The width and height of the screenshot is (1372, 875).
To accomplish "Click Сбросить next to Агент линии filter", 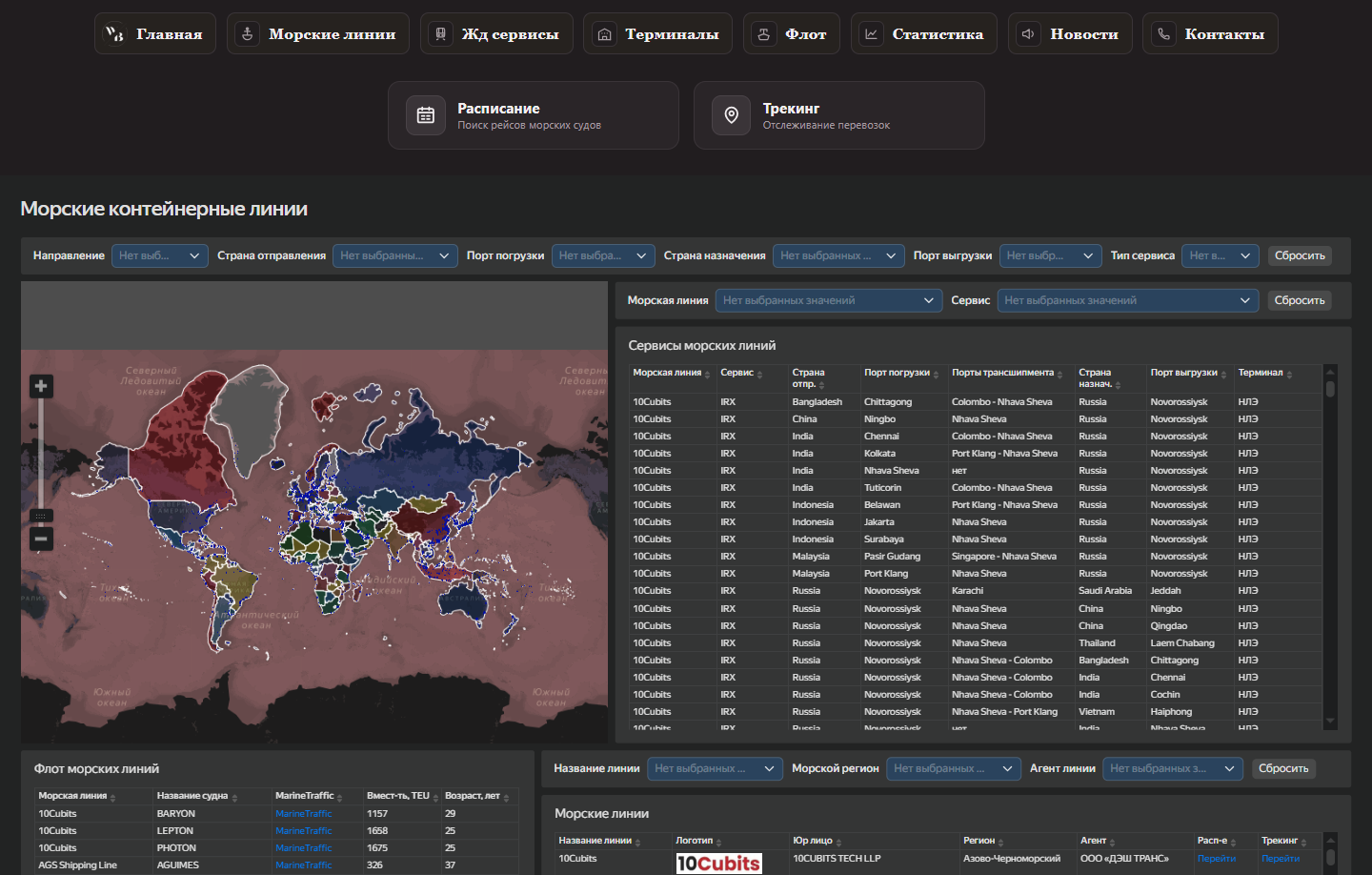I will pos(1283,768).
